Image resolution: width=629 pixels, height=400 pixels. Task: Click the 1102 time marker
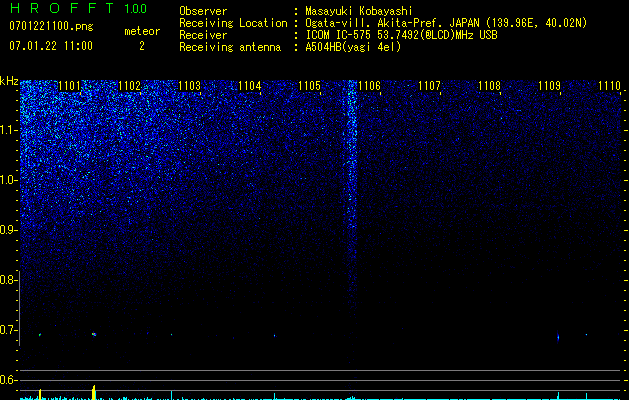130,86
